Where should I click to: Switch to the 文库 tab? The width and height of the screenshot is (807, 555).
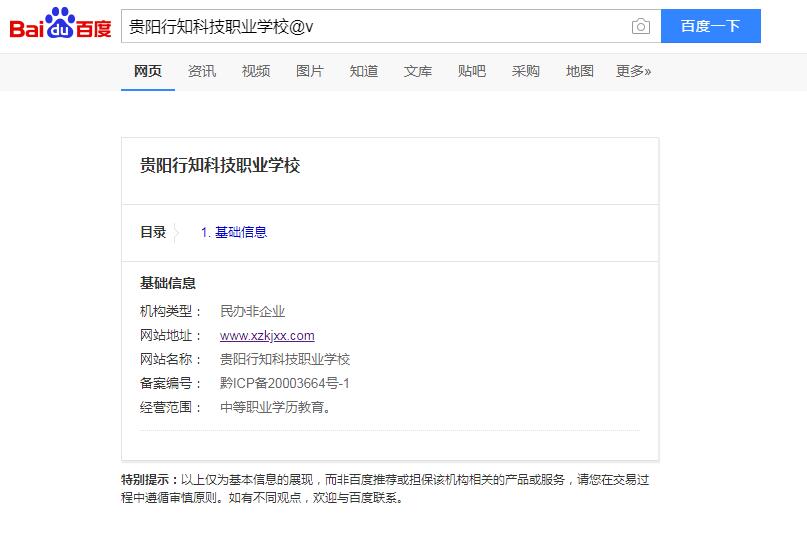pos(418,71)
